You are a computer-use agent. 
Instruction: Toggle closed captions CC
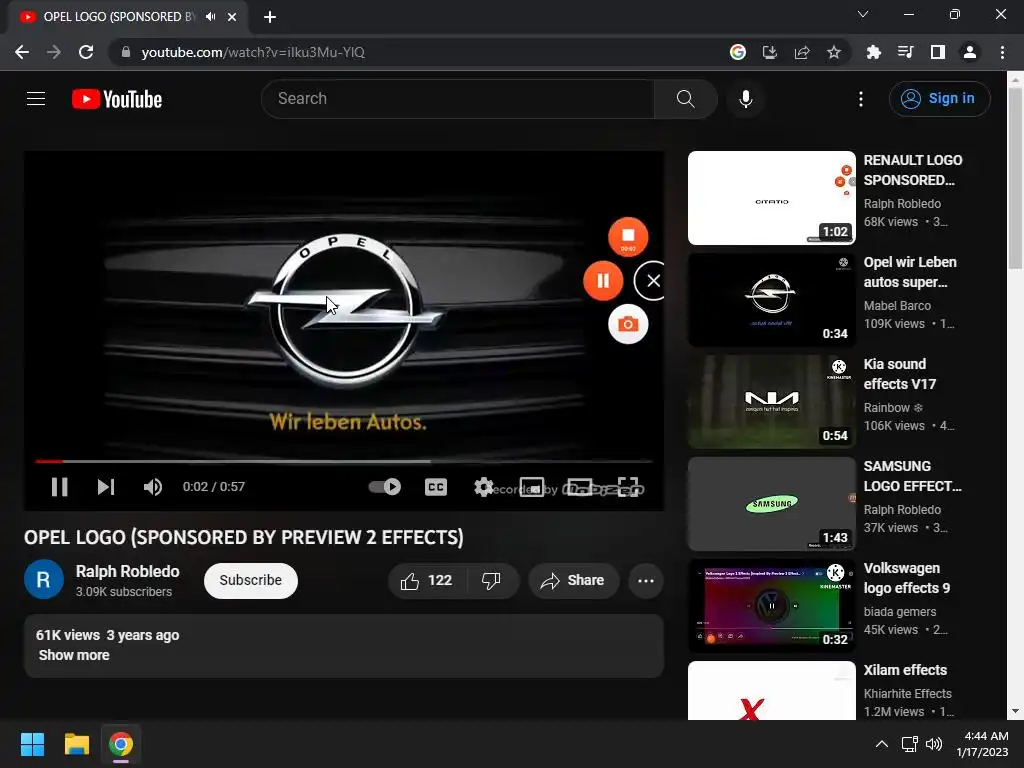[436, 487]
